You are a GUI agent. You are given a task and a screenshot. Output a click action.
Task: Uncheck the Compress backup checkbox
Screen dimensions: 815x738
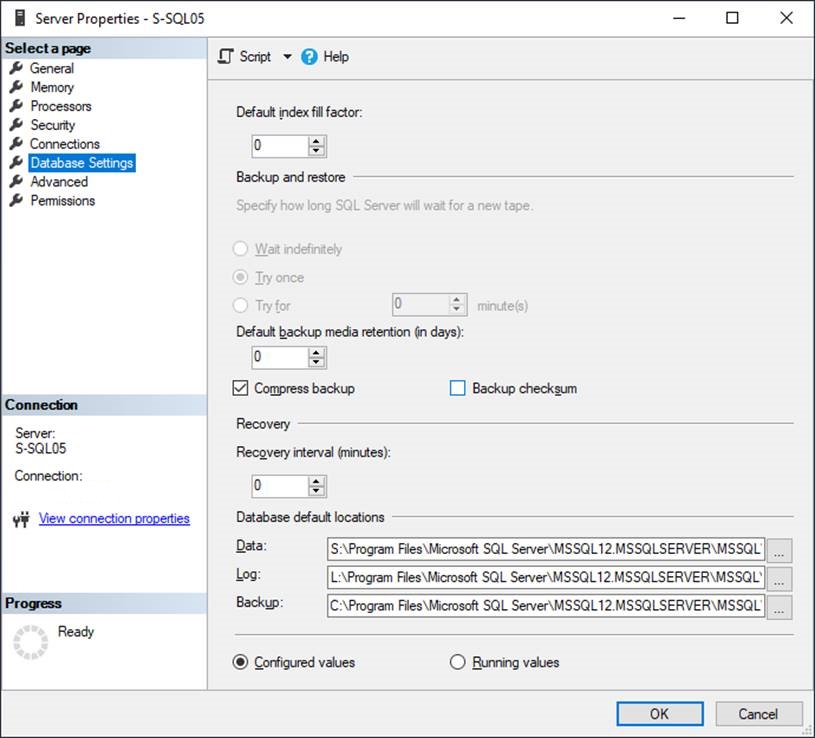pos(240,388)
